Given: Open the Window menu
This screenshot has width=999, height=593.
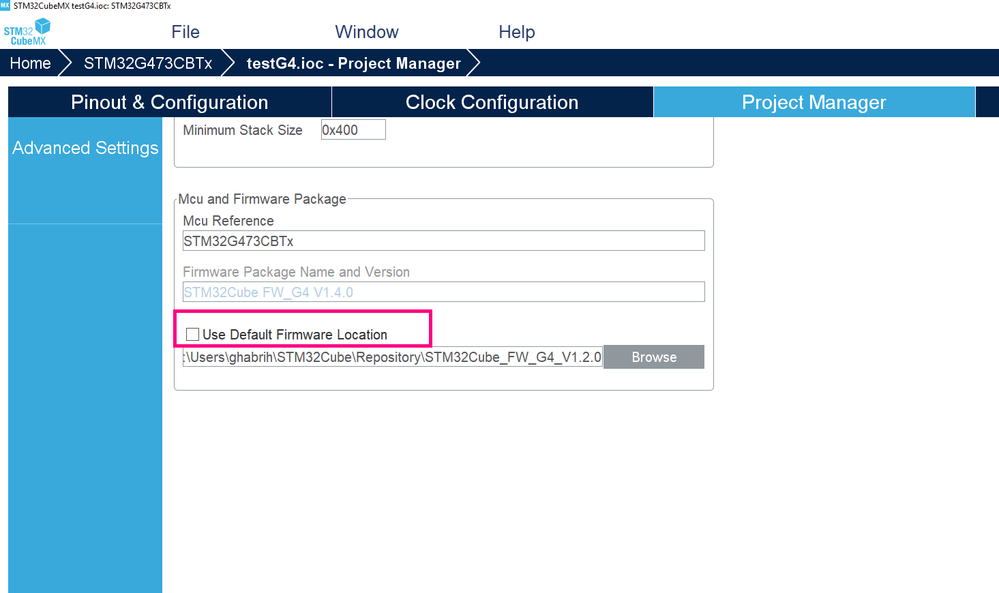Looking at the screenshot, I should (366, 32).
